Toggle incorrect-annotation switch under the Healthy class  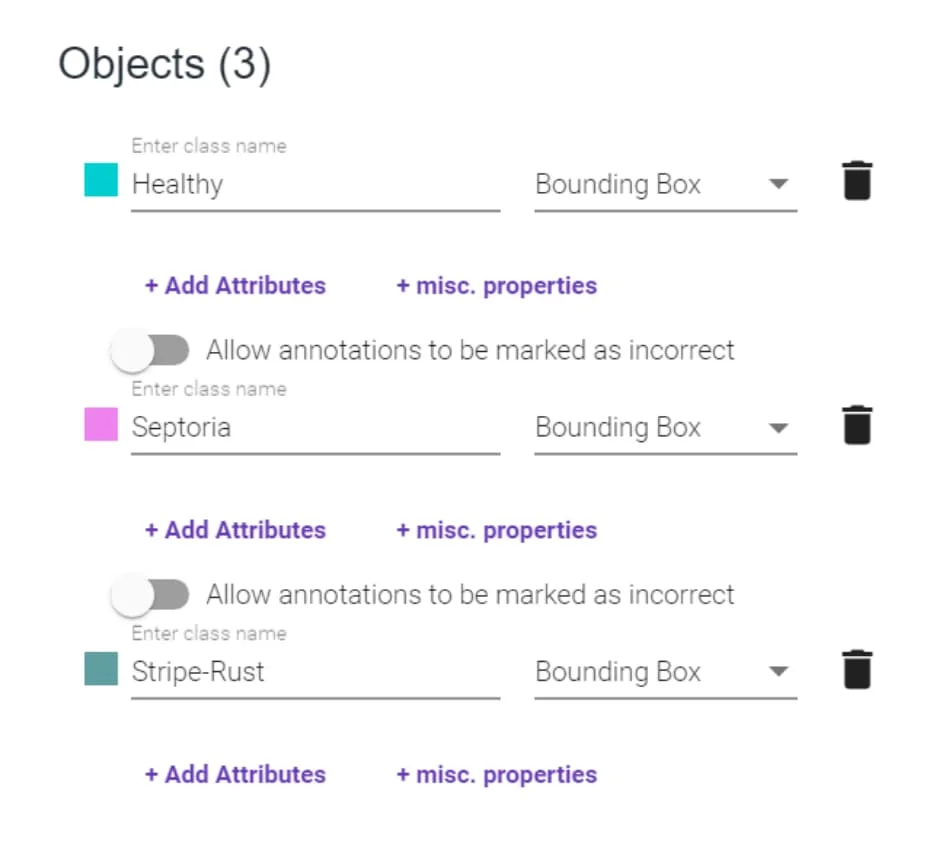pyautogui.click(x=150, y=351)
